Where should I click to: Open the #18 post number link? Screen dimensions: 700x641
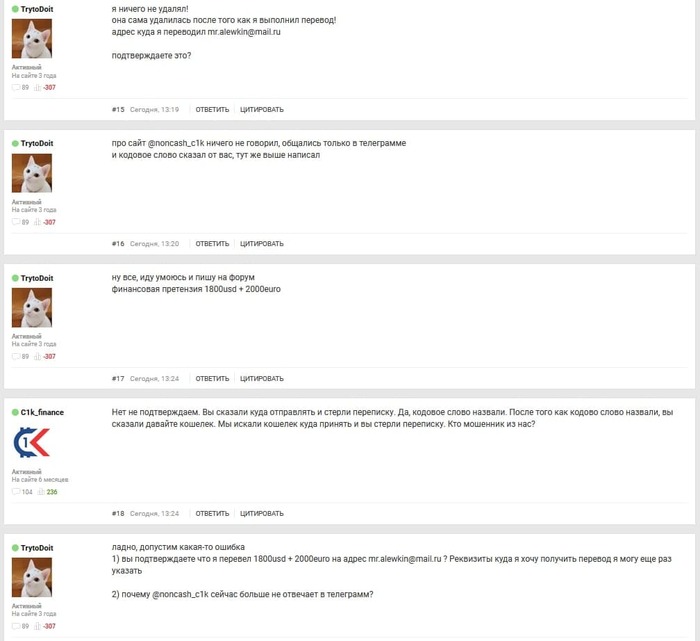pyautogui.click(x=118, y=513)
